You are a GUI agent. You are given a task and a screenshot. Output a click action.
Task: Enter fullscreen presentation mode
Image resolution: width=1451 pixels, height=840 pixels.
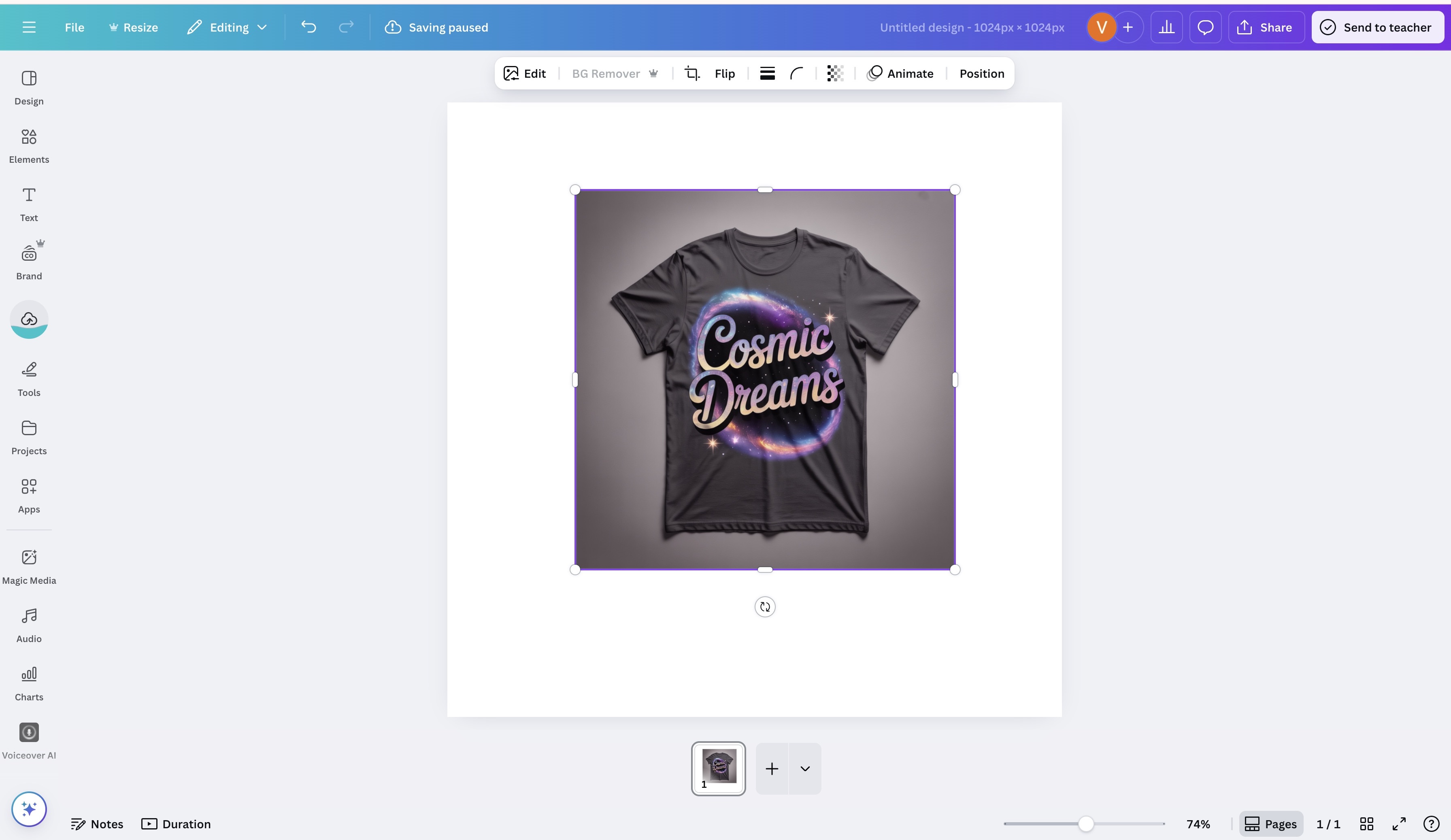click(x=1399, y=824)
